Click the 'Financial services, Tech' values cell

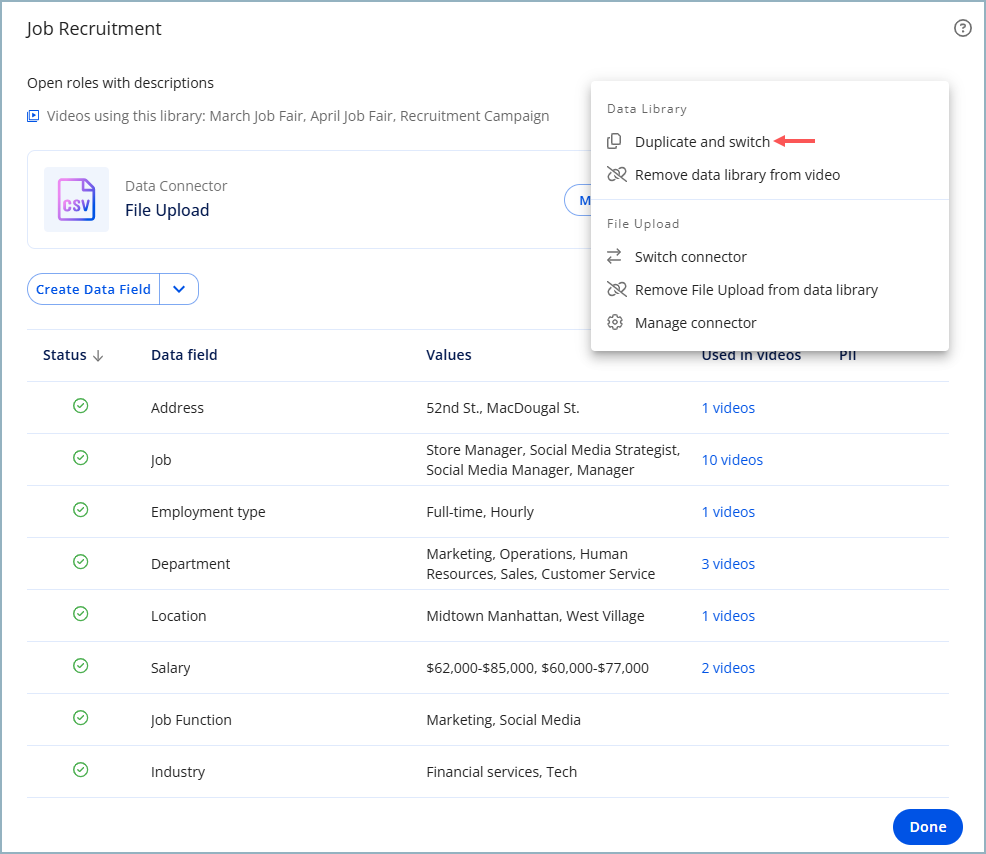point(502,772)
